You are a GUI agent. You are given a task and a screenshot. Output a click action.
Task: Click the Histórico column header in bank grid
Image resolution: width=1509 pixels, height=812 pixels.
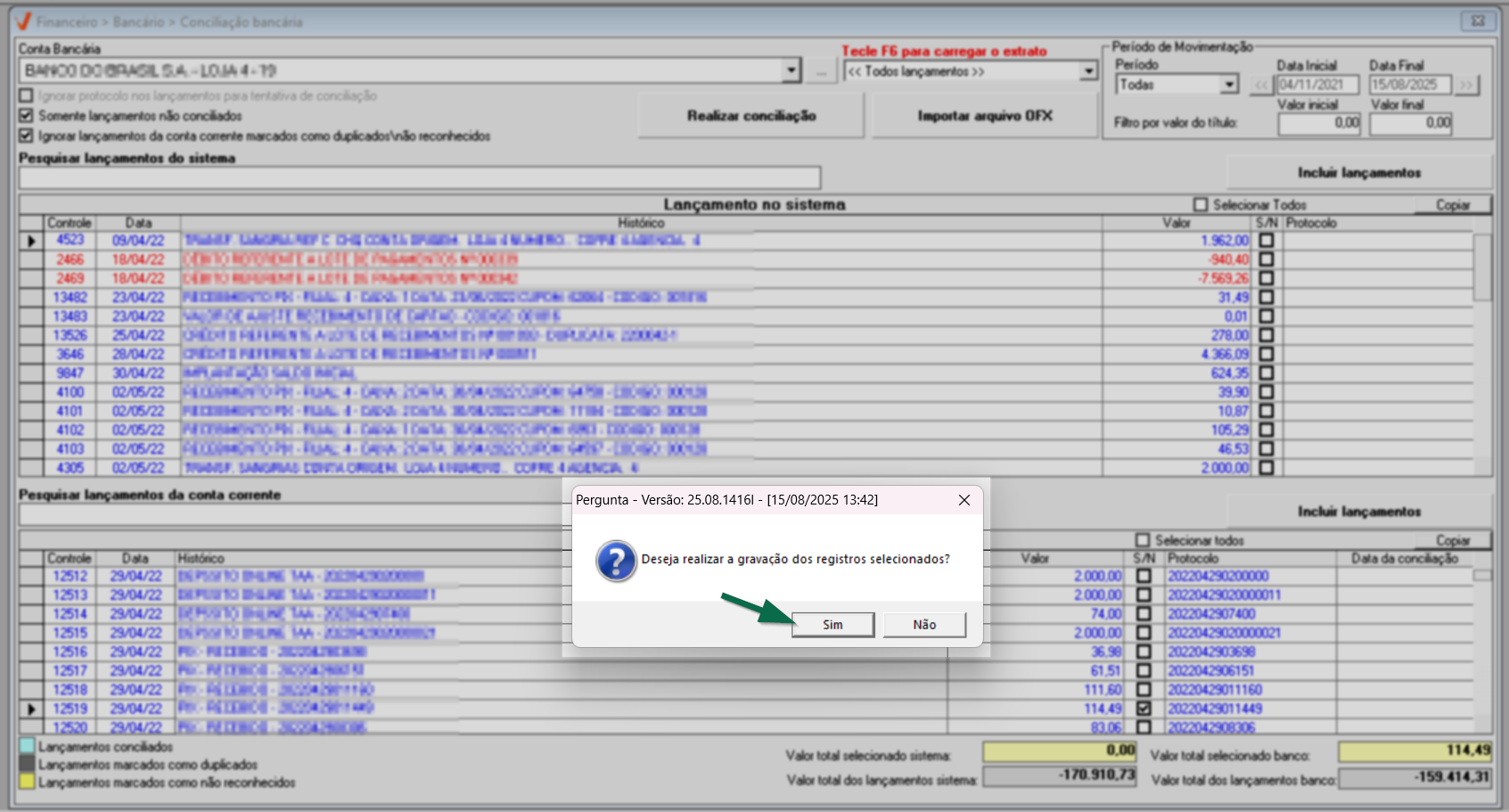pyautogui.click(x=201, y=559)
